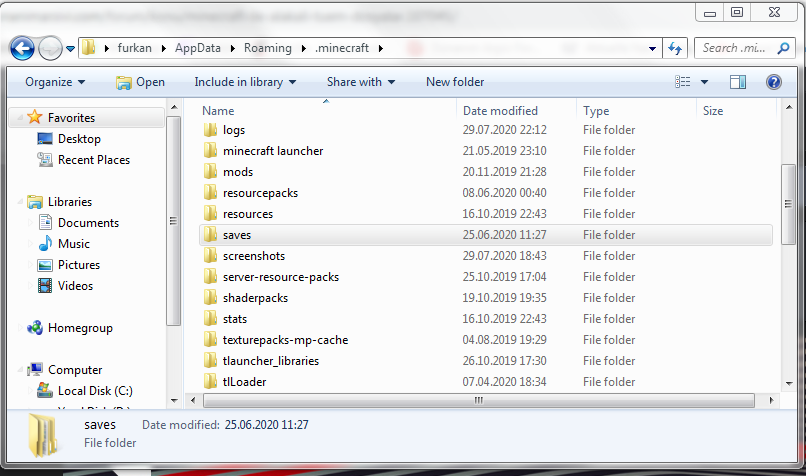The height and width of the screenshot is (476, 806).
Task: Select the resources folder icon
Action: pyautogui.click(x=210, y=214)
